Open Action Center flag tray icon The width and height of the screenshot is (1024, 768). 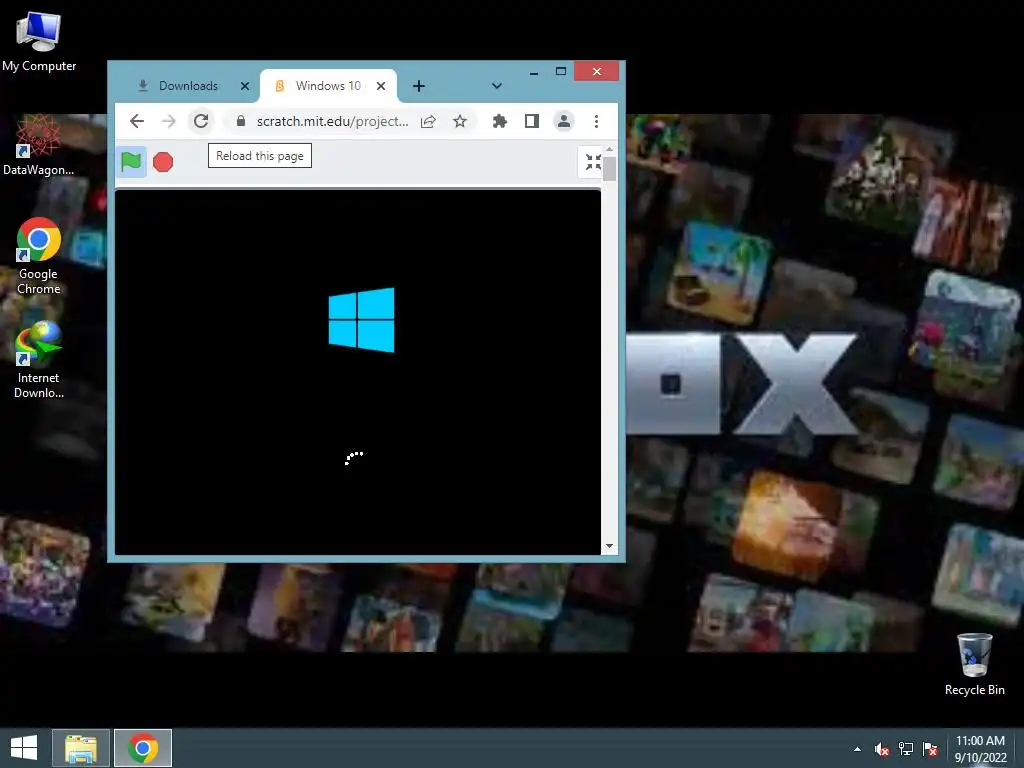click(x=930, y=749)
